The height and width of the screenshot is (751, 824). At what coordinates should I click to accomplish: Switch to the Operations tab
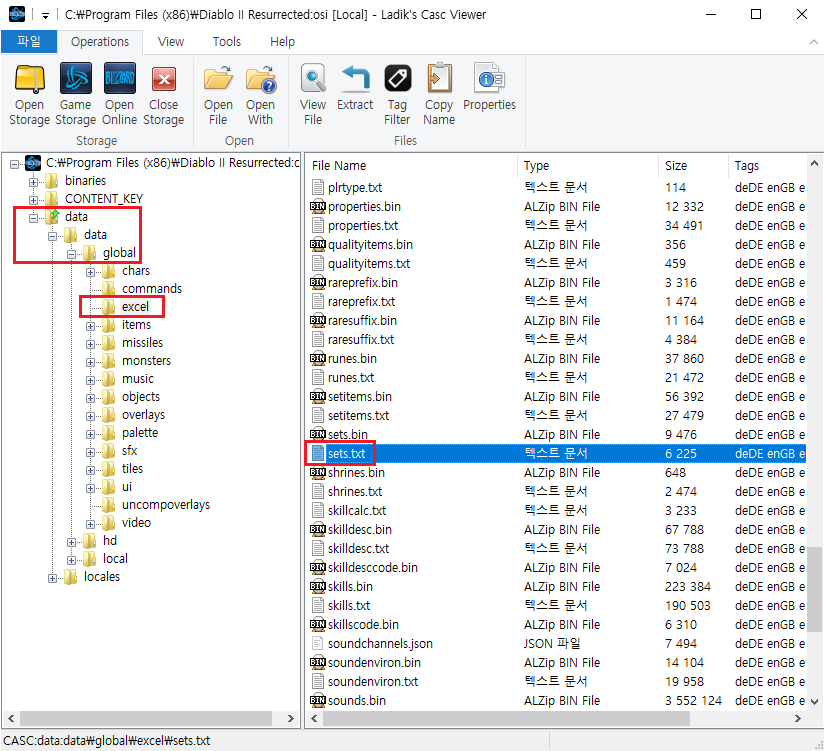100,42
